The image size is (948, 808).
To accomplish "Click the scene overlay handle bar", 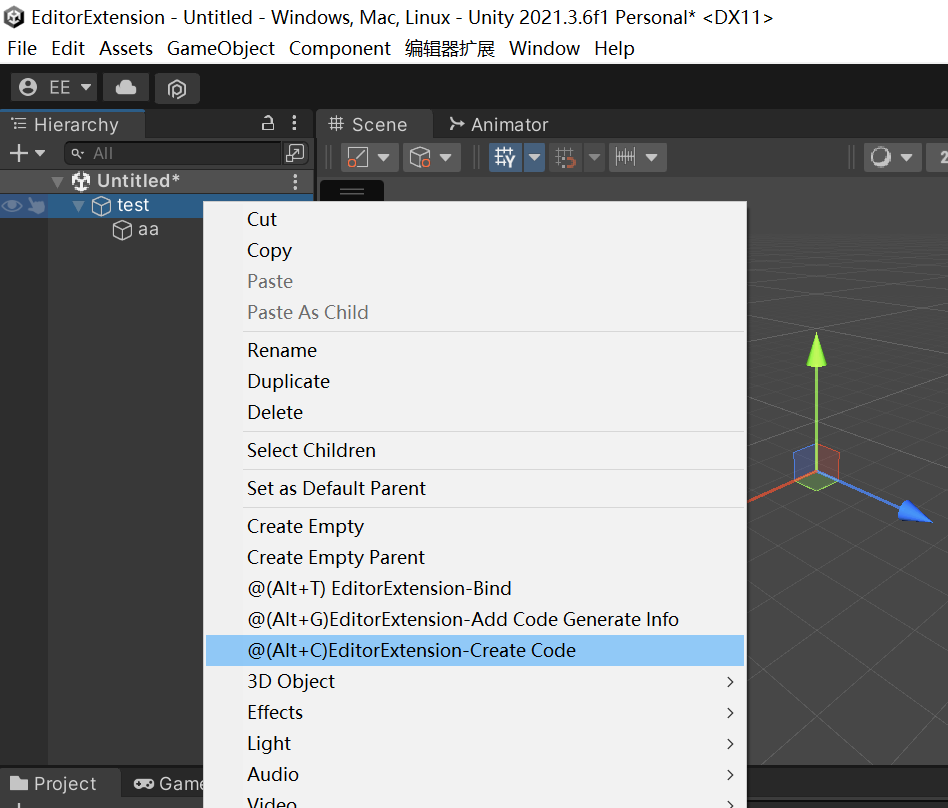I will (352, 191).
